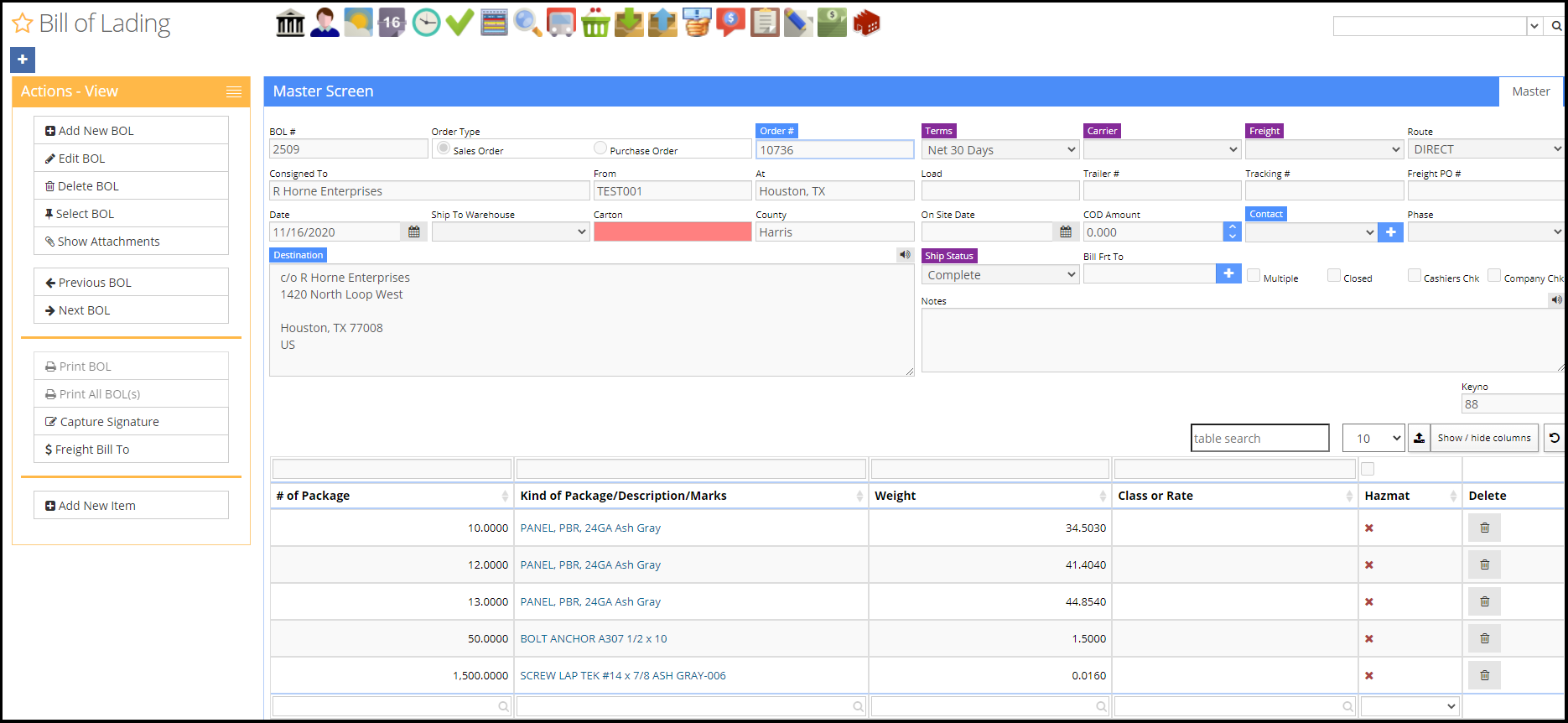Click the COD Amount spinner arrows
The height and width of the screenshot is (723, 1568).
[x=1232, y=232]
